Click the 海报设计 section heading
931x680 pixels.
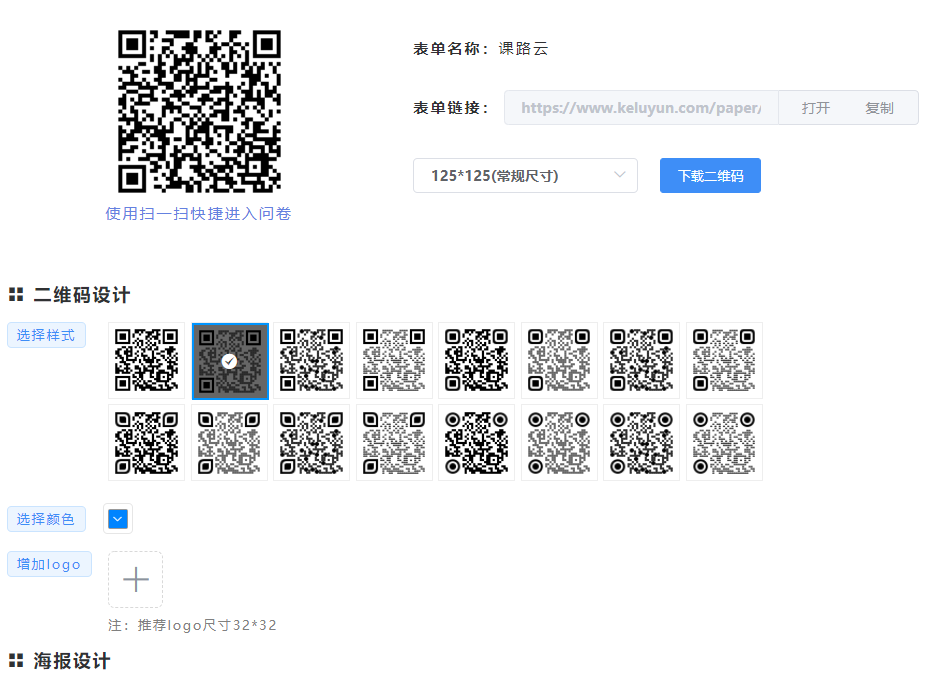click(x=72, y=660)
